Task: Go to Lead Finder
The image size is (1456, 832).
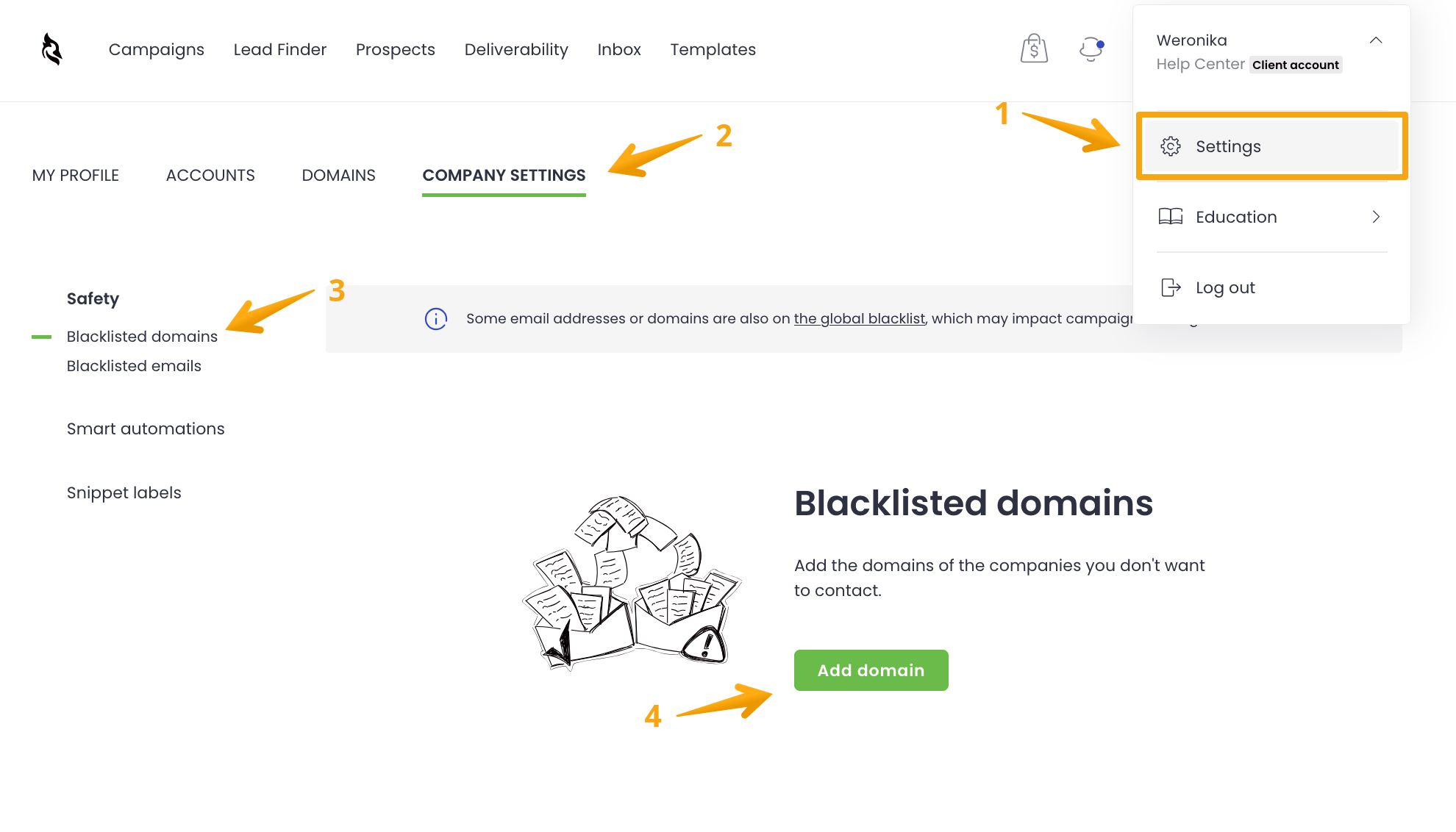Action: click(x=280, y=49)
